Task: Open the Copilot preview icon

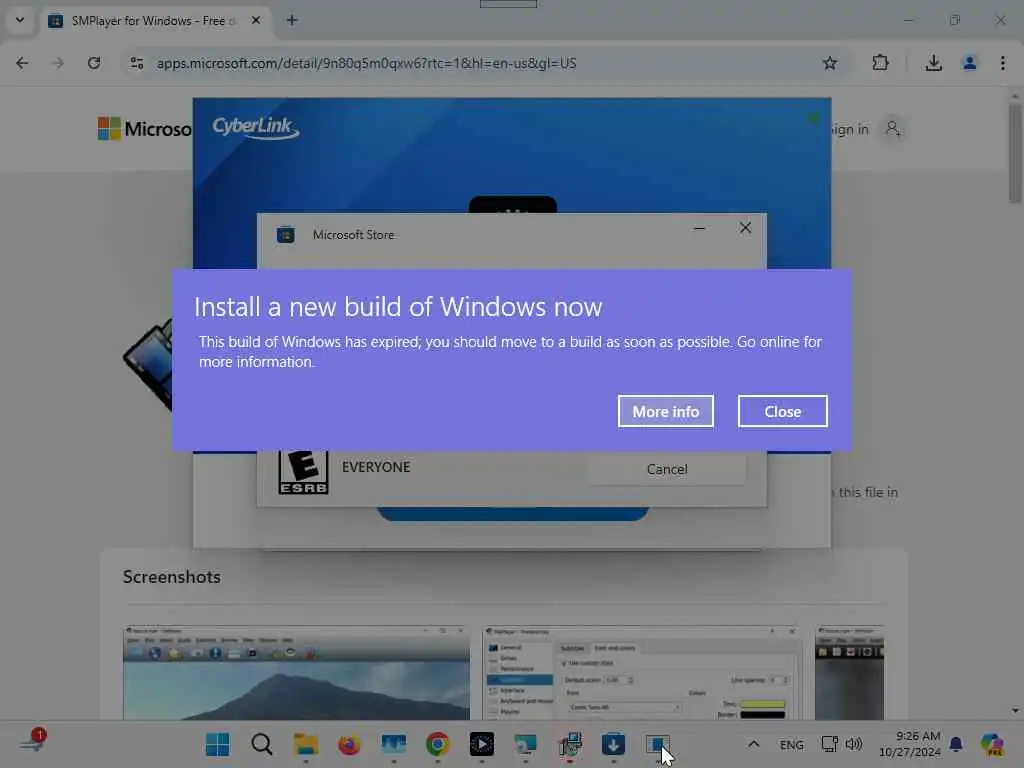Action: (991, 744)
